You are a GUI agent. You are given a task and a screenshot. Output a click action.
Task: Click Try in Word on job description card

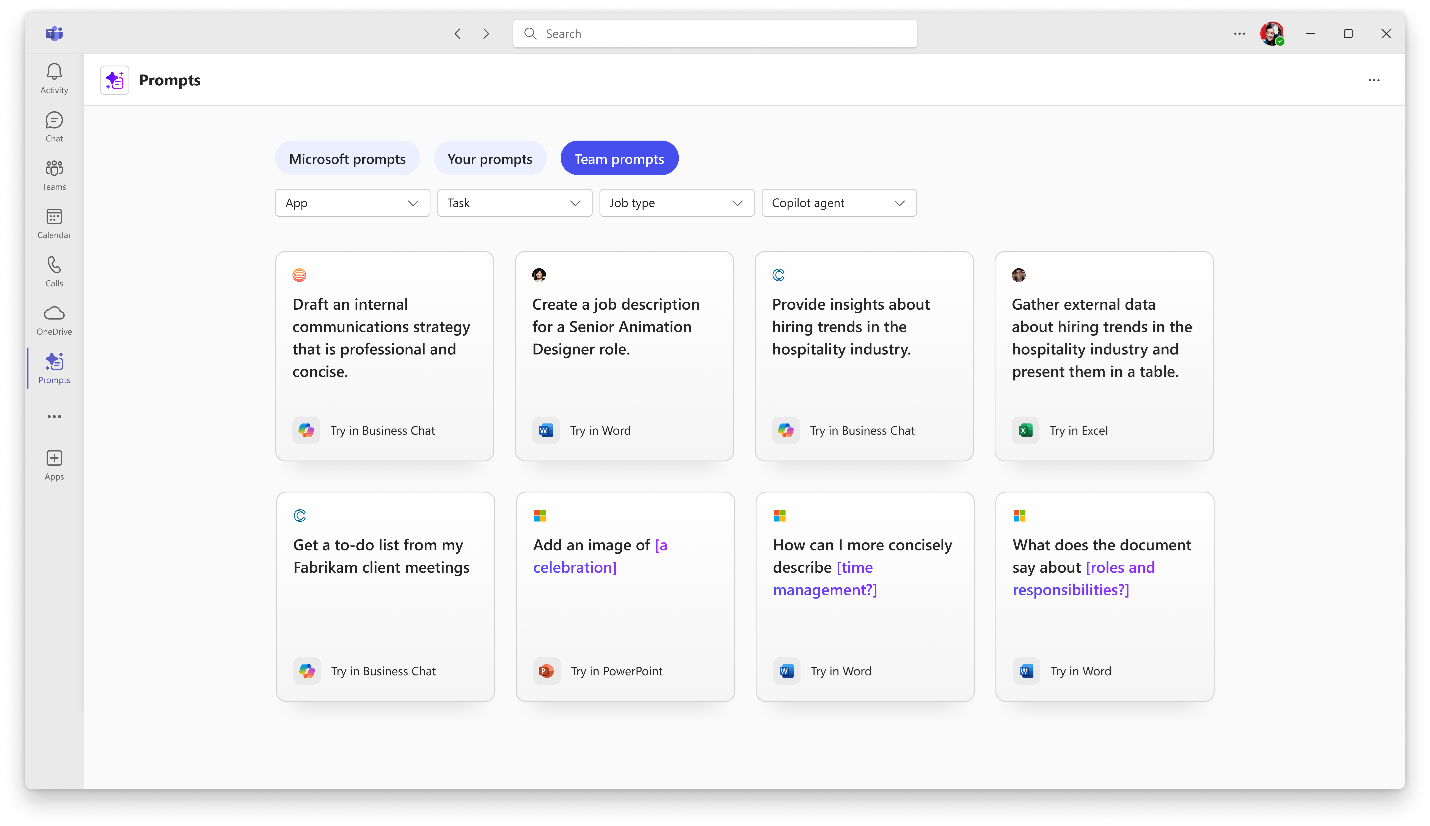click(600, 431)
